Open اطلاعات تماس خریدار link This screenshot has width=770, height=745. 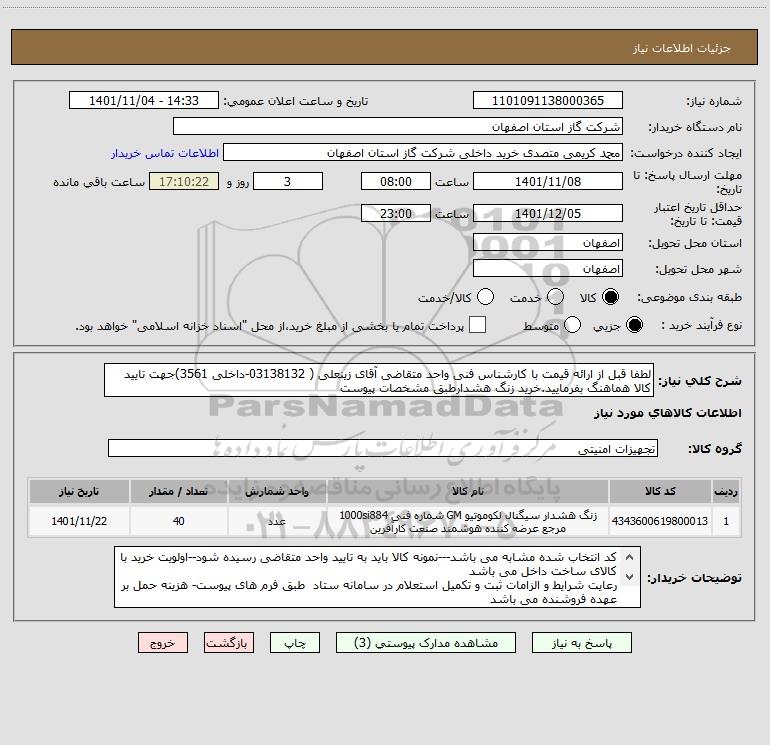(x=165, y=153)
